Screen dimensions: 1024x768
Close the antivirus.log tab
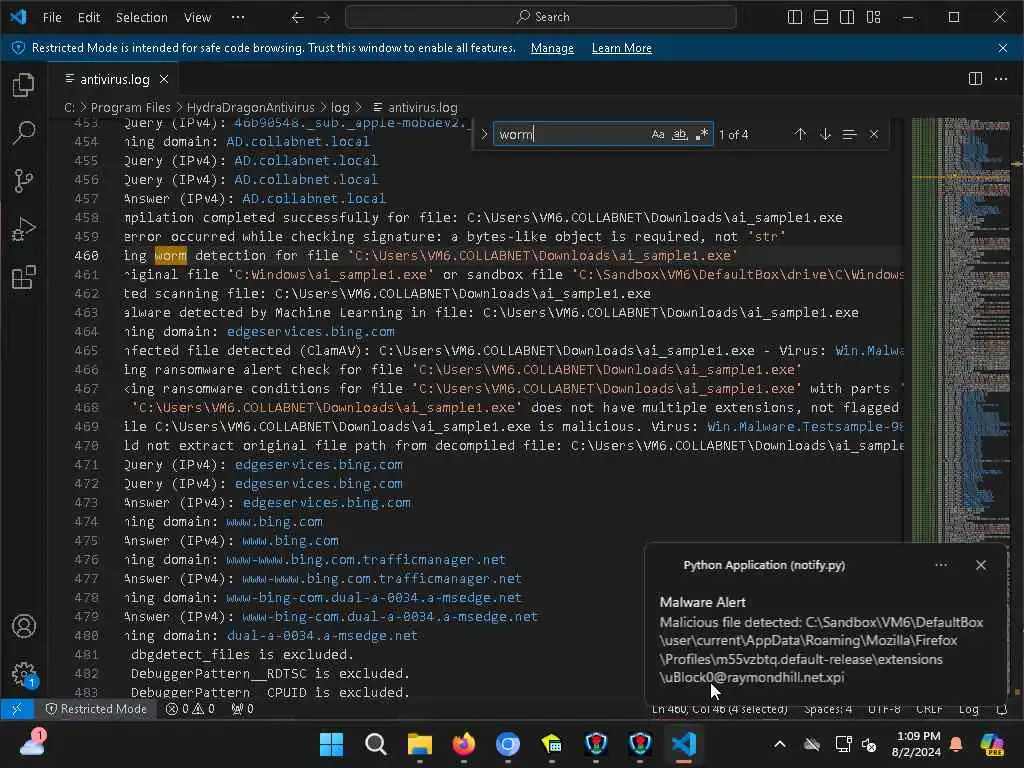pos(164,79)
